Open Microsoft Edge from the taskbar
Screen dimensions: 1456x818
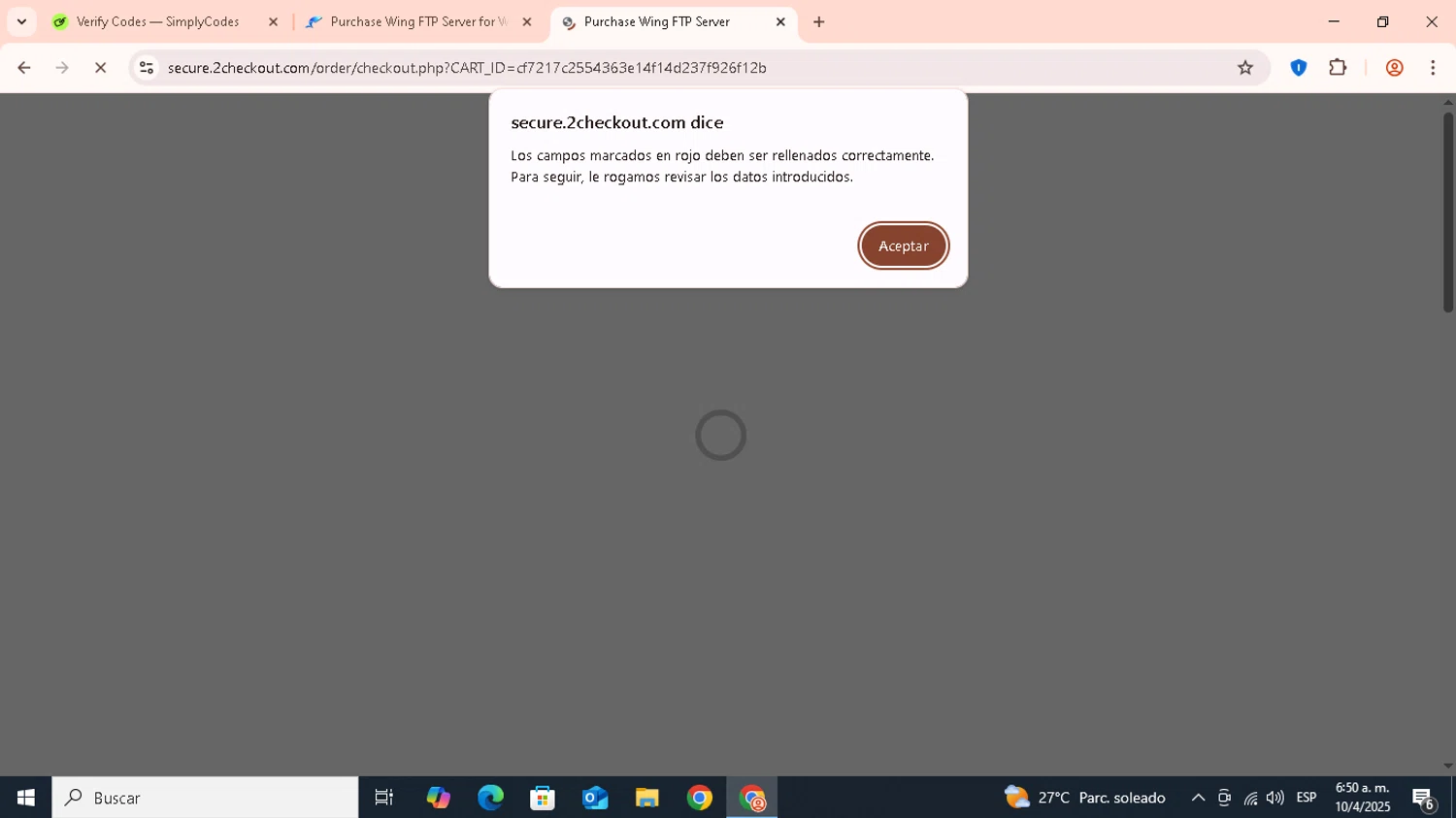tap(490, 798)
